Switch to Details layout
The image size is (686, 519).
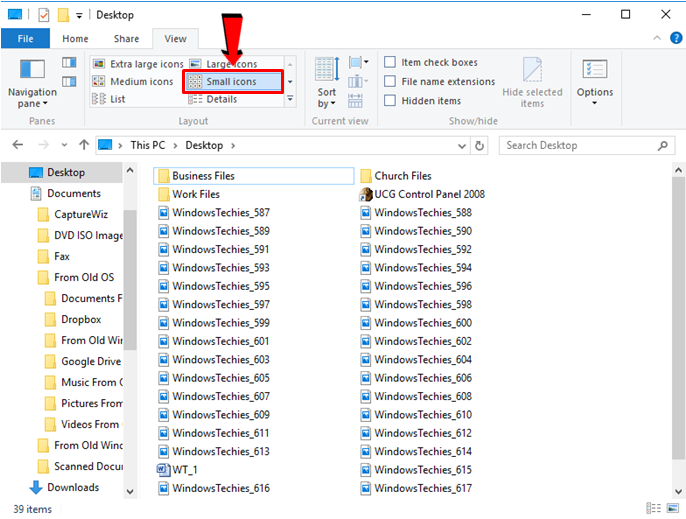[213, 99]
